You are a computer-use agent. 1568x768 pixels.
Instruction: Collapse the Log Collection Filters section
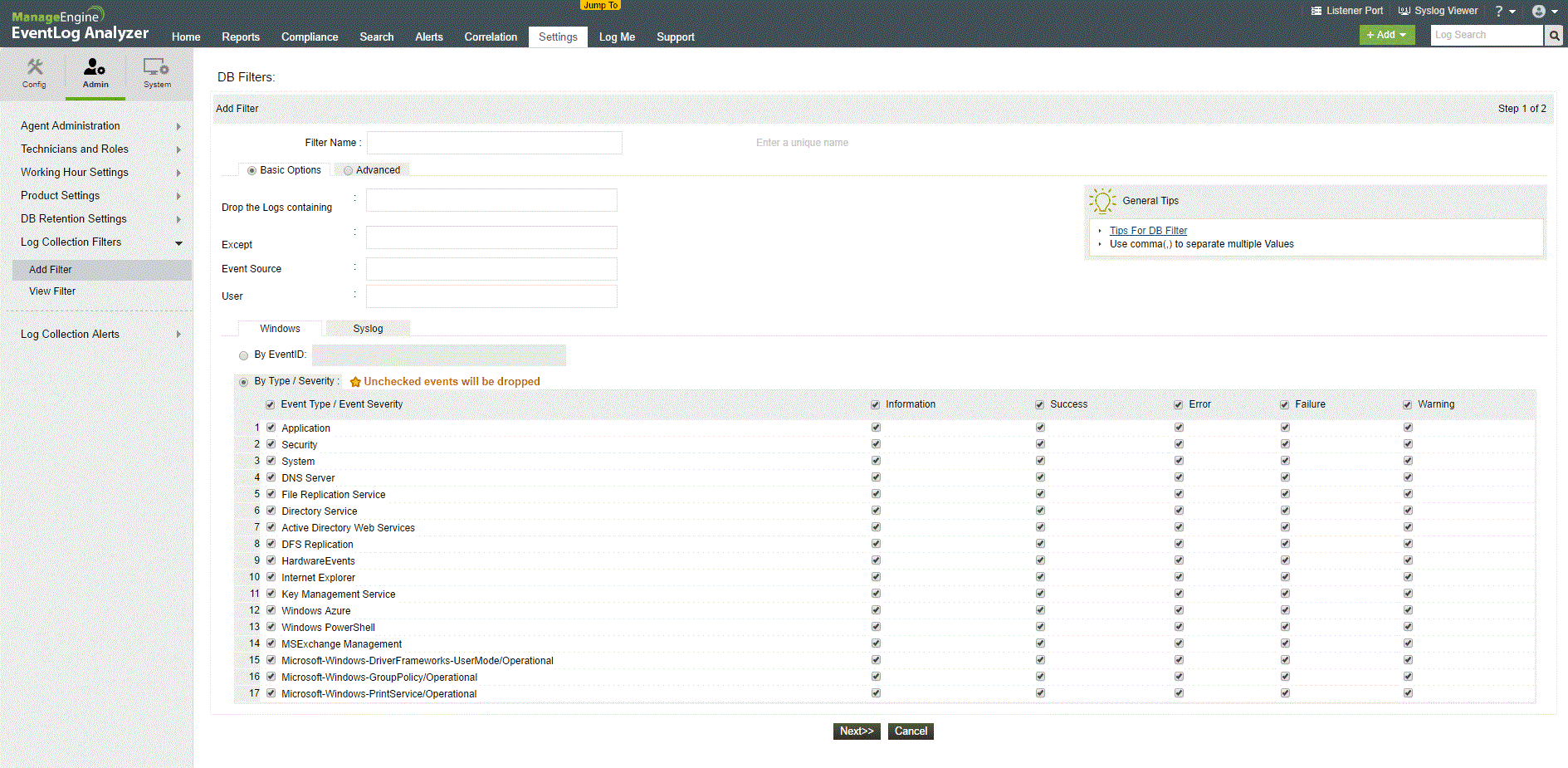point(178,242)
